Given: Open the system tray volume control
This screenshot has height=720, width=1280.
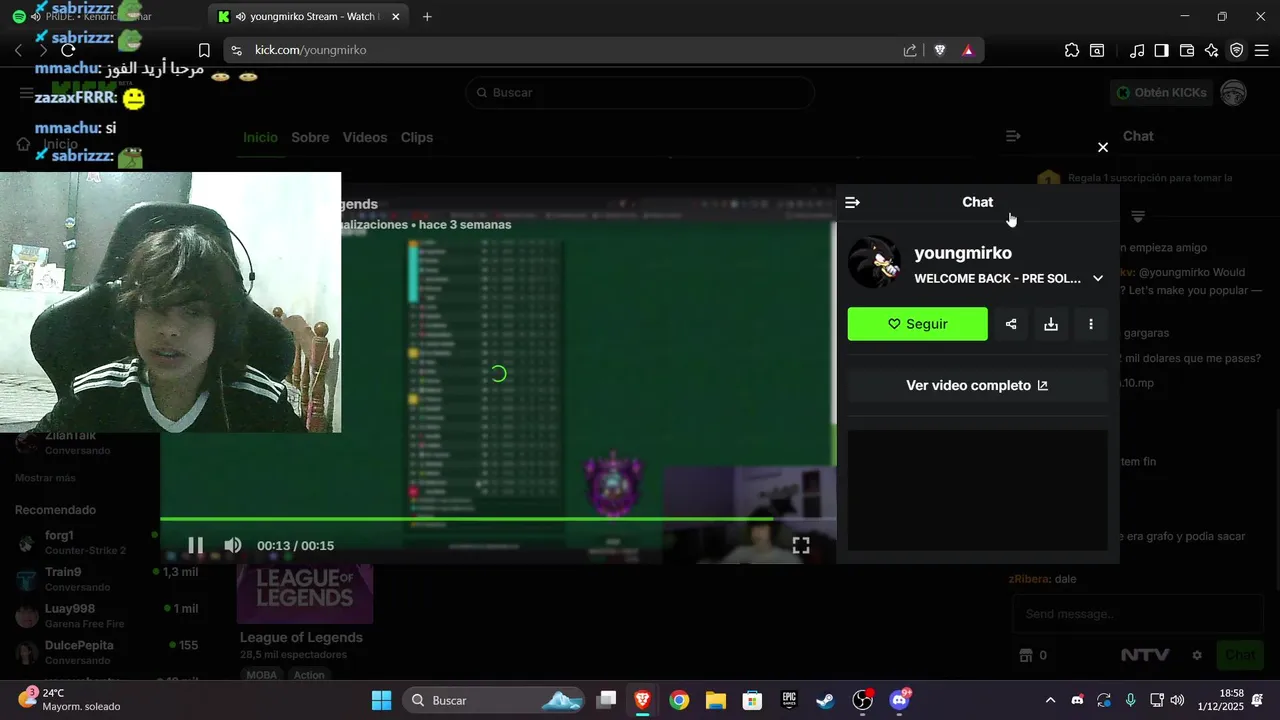Looking at the screenshot, I should click(1178, 700).
